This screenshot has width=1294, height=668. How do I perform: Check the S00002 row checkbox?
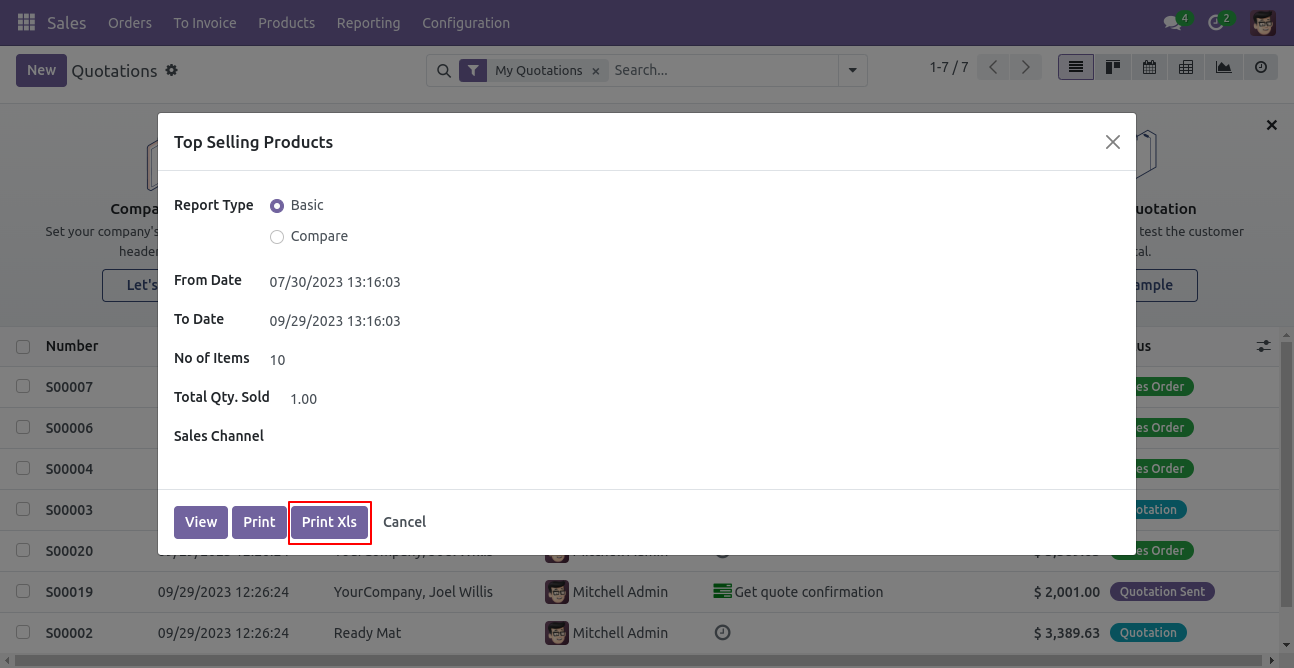pos(23,633)
